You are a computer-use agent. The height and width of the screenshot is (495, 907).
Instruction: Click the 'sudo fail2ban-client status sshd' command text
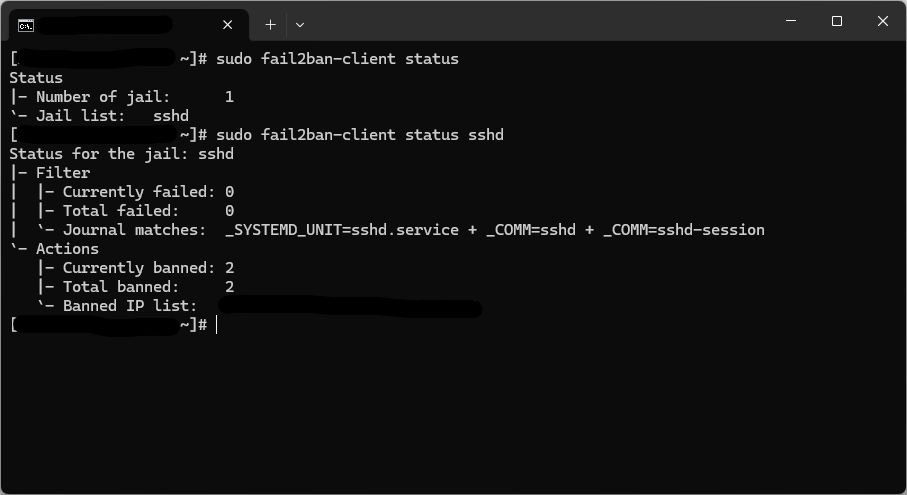click(x=359, y=135)
